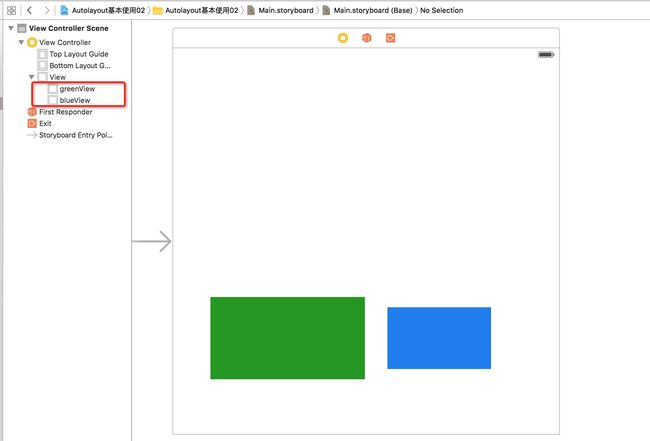Click the No Selection breadcrumb
This screenshot has width=650, height=441.
(x=441, y=10)
